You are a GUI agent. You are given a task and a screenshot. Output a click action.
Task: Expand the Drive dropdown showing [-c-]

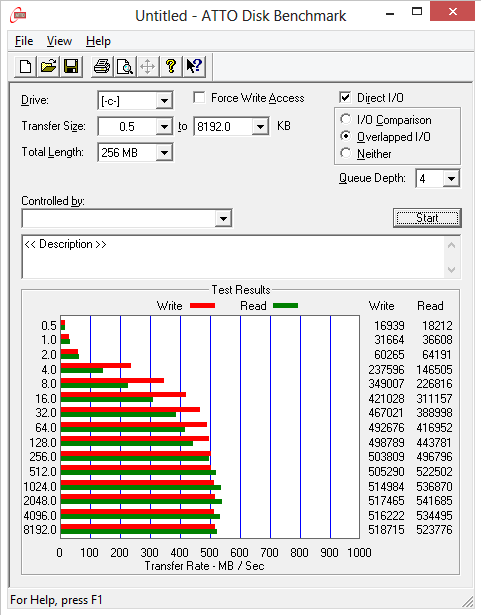tap(164, 101)
